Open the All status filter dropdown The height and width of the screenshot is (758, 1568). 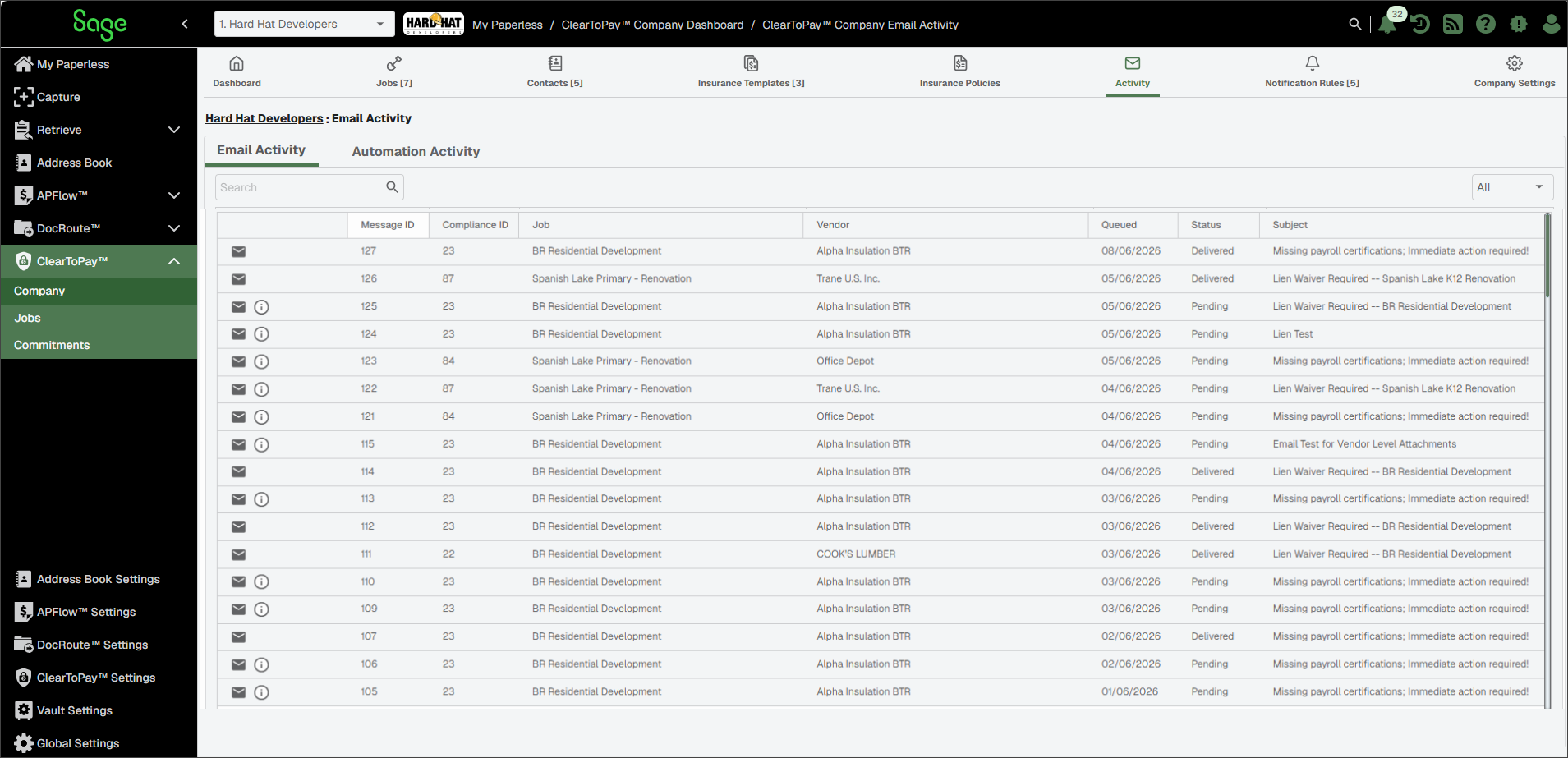click(x=1512, y=187)
